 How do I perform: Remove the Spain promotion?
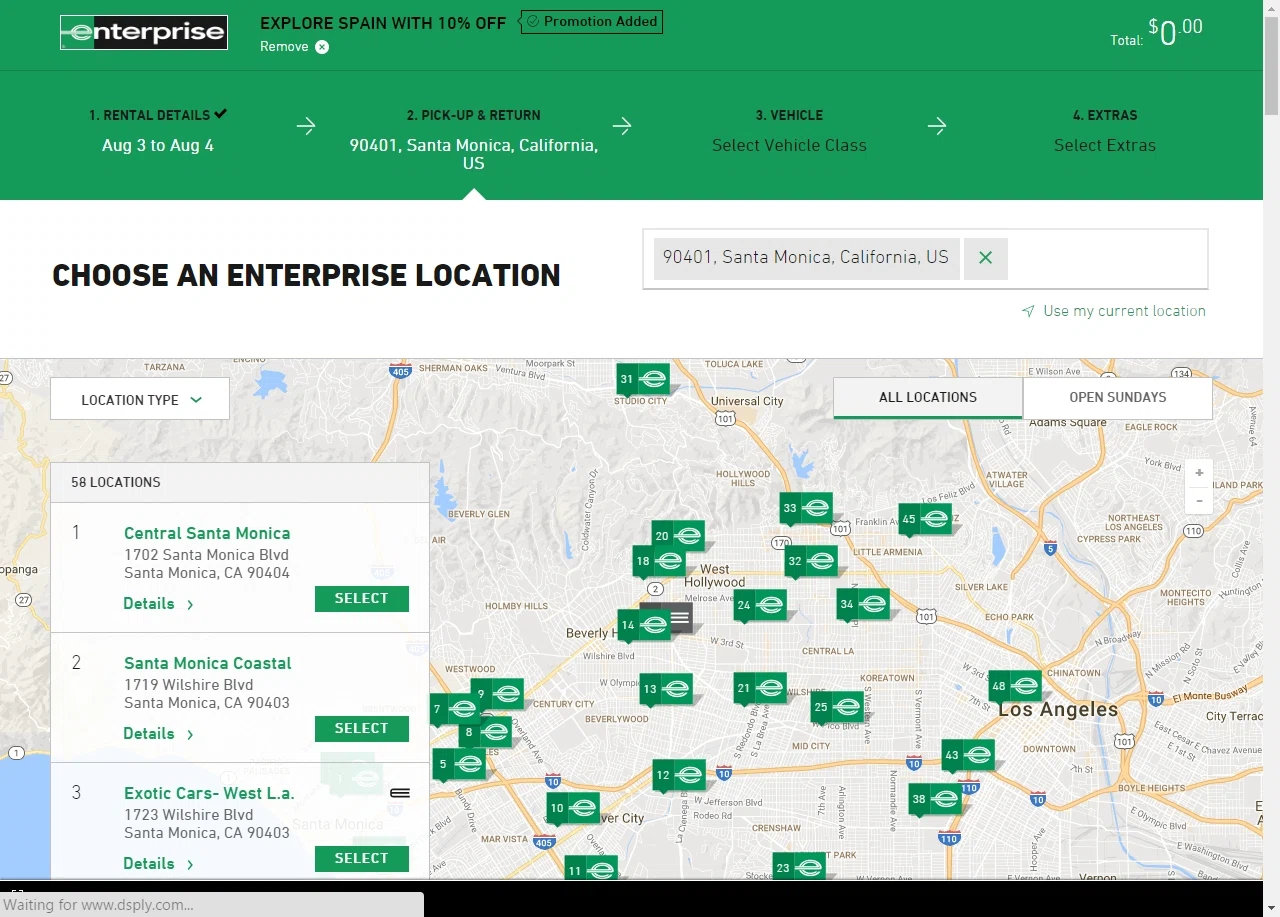pos(294,47)
